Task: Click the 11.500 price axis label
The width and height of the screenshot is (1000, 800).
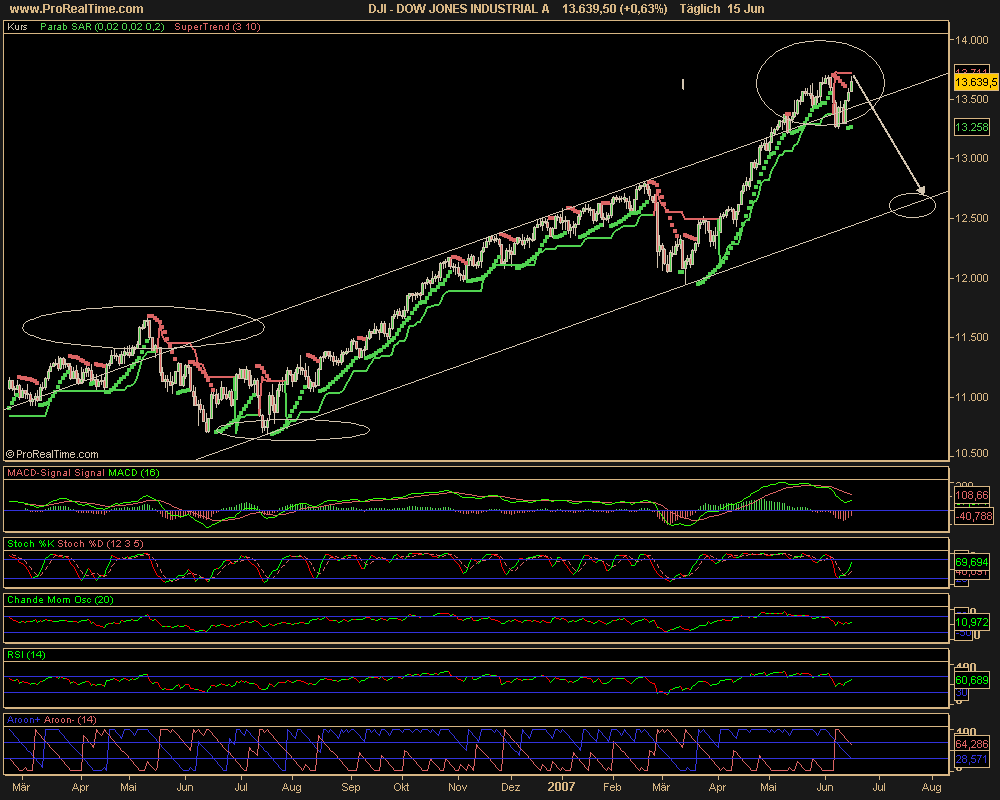Action: point(971,337)
